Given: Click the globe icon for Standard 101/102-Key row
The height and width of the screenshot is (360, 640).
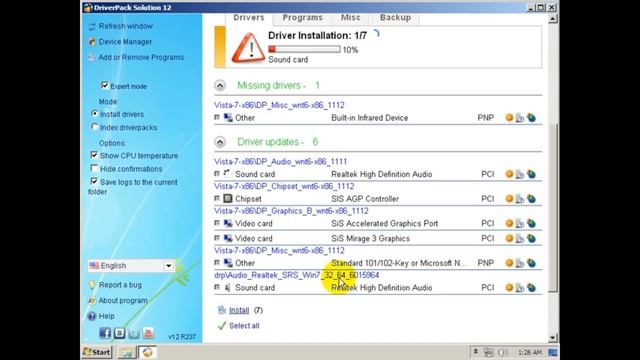Looking at the screenshot, I should point(531,263).
